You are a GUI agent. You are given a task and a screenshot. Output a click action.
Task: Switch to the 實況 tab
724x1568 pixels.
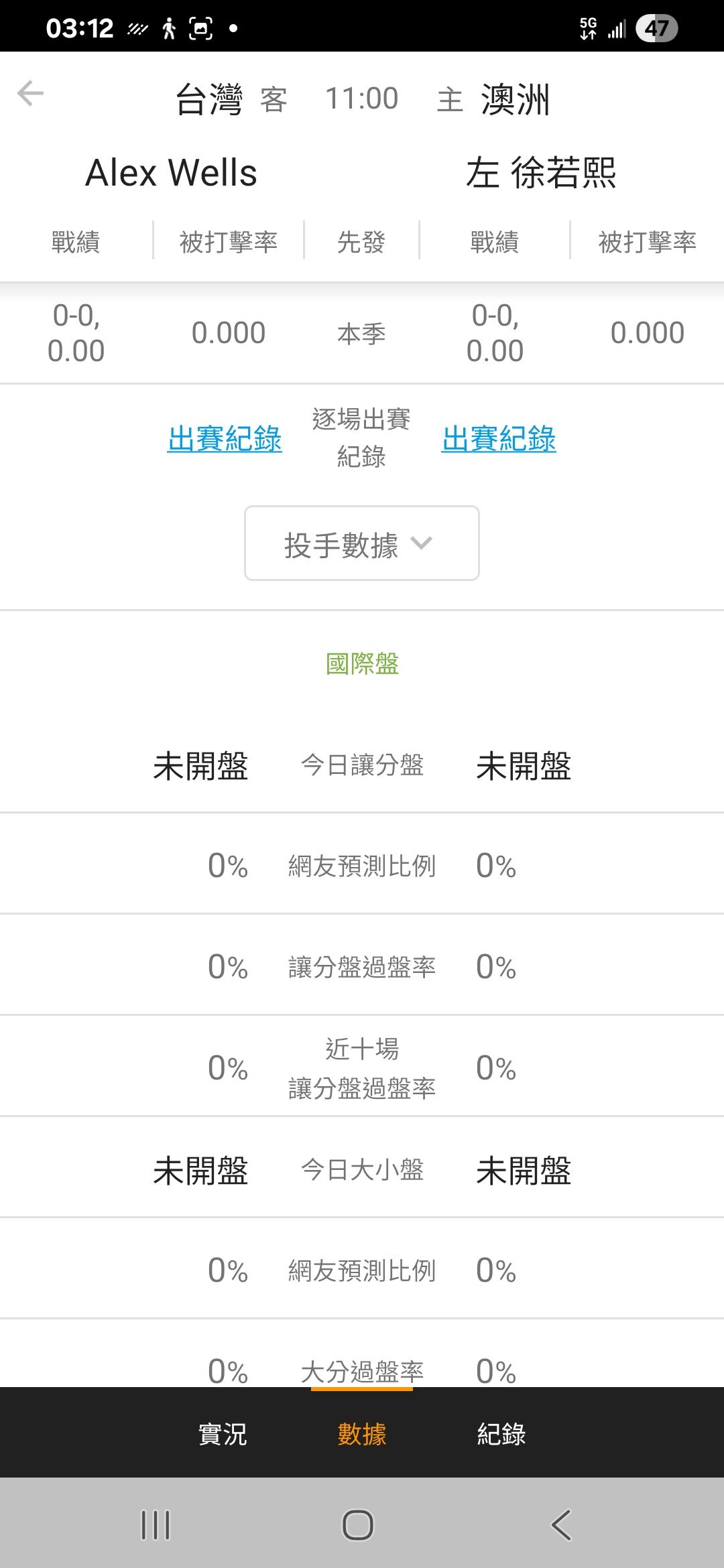tap(223, 1434)
